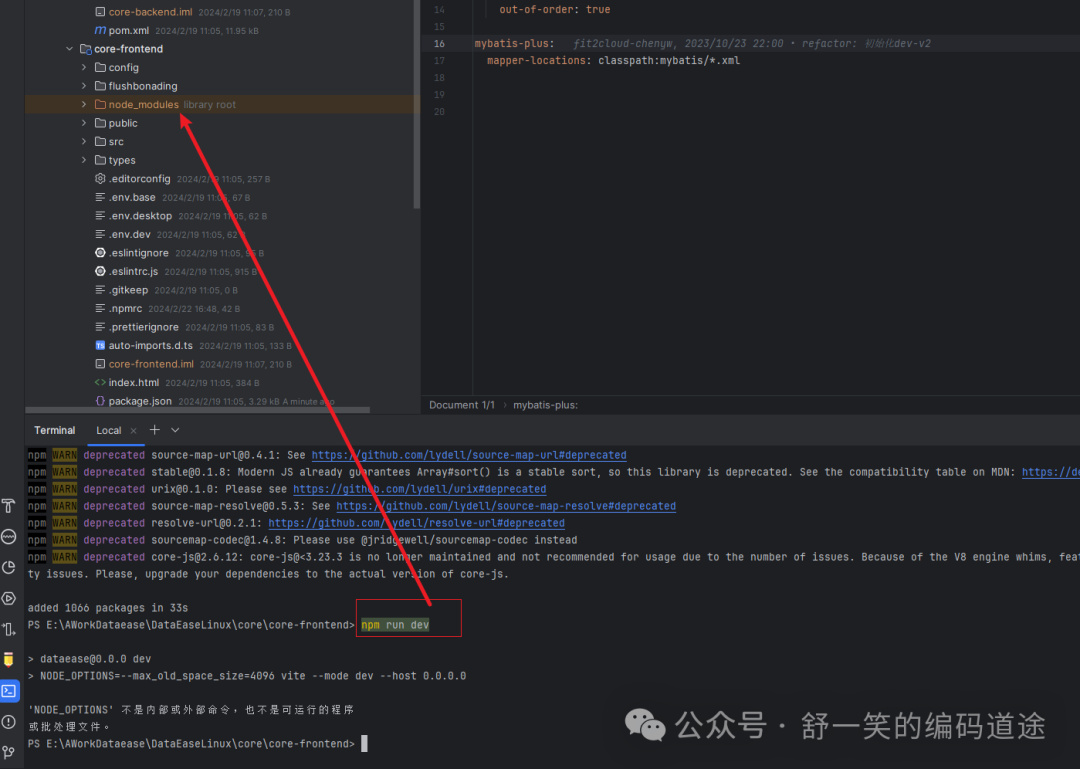Expand the flushbonading folder chevron
Screen dimensions: 1080x769
coord(84,86)
